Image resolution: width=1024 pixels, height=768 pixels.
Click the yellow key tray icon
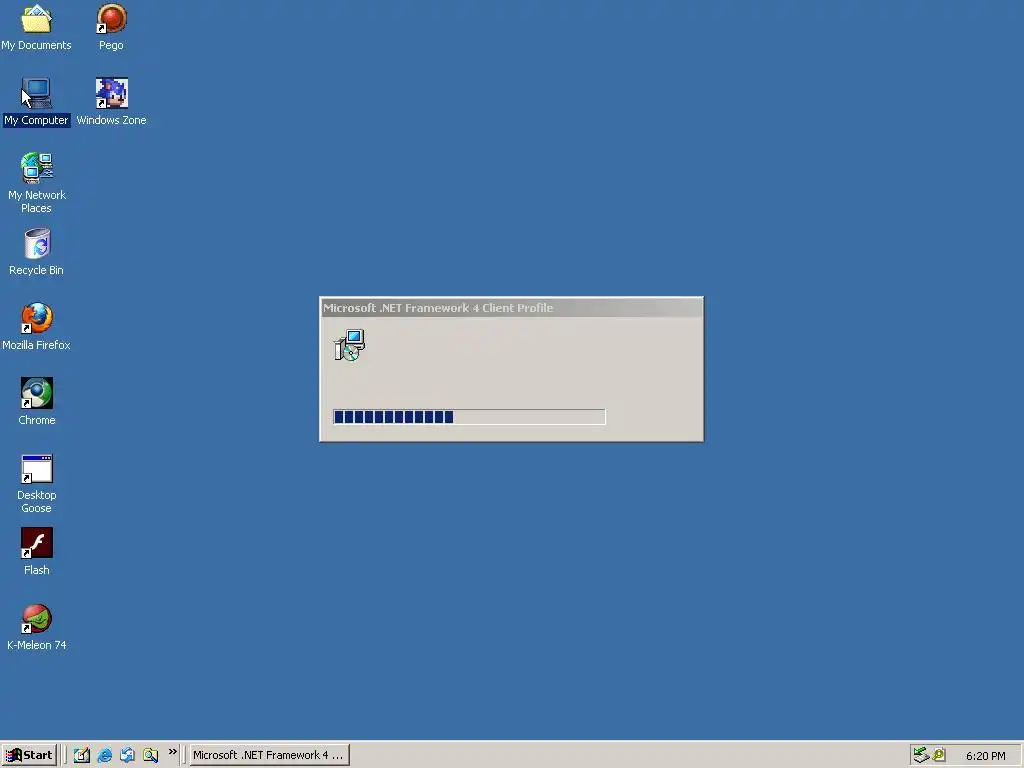(939, 755)
